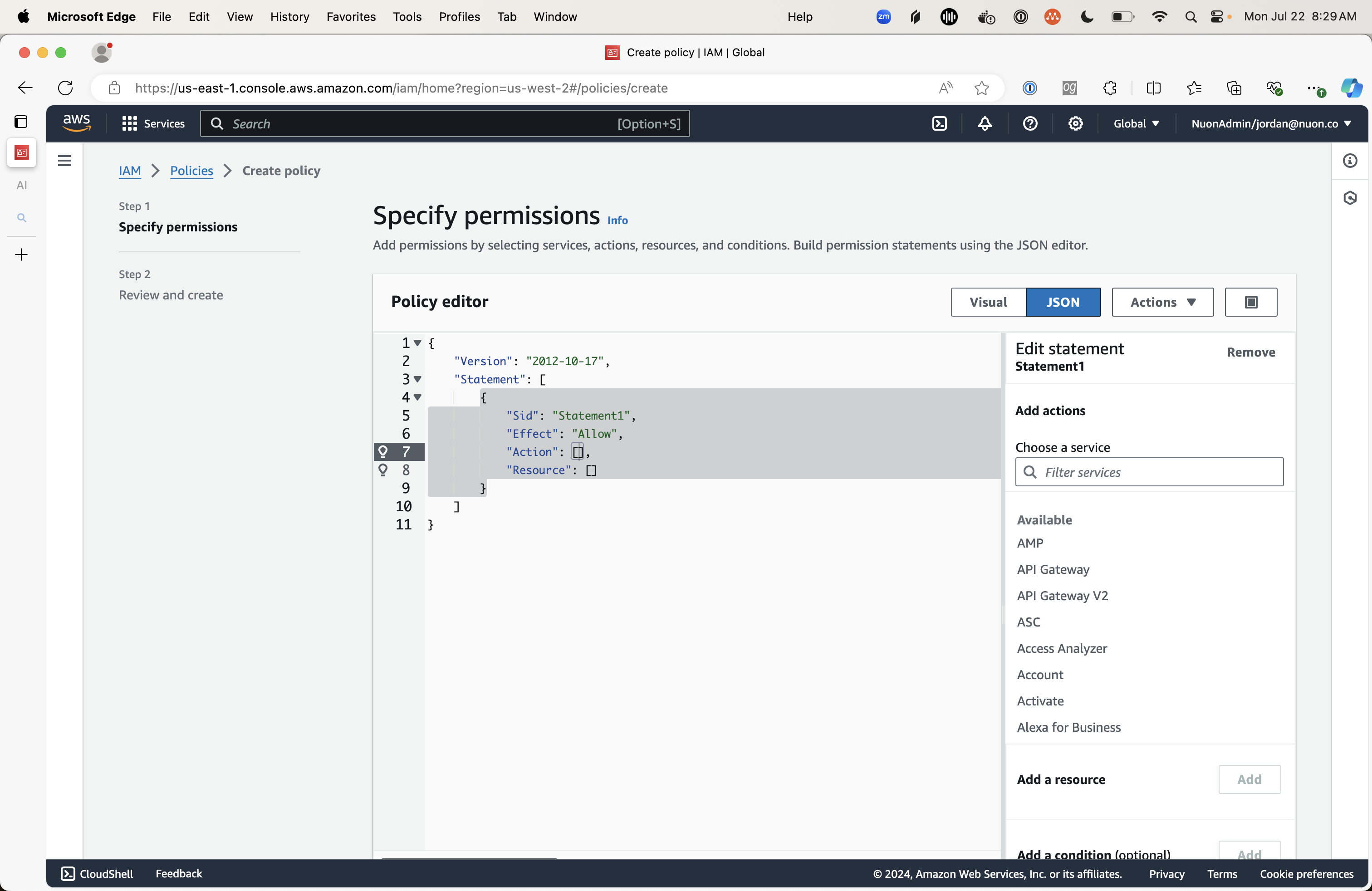Click the policy editor full-screen layout icon
This screenshot has height=891, width=1372.
pyautogui.click(x=1250, y=302)
